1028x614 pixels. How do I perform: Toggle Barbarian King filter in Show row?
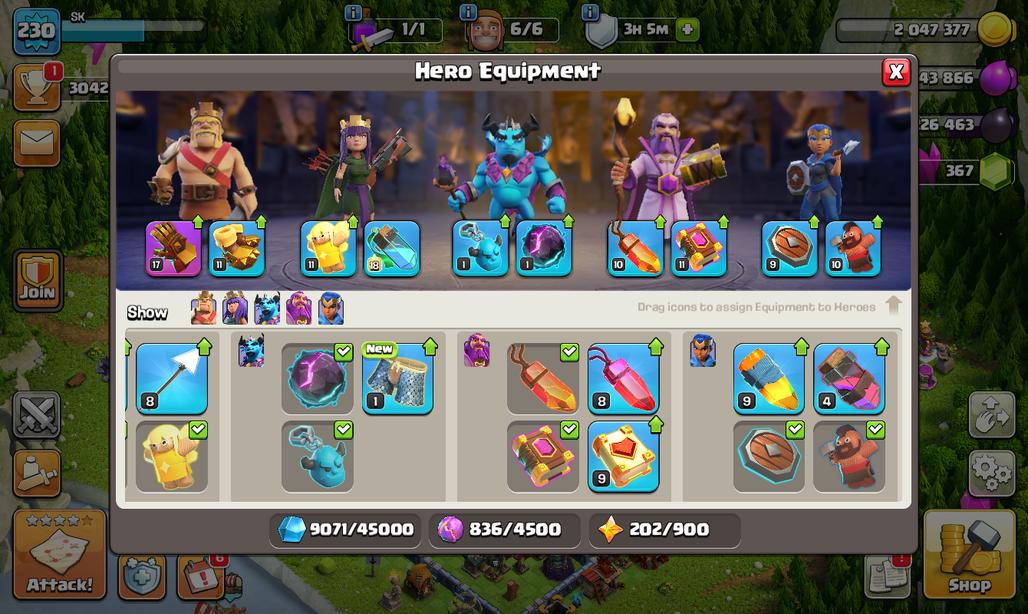click(204, 309)
